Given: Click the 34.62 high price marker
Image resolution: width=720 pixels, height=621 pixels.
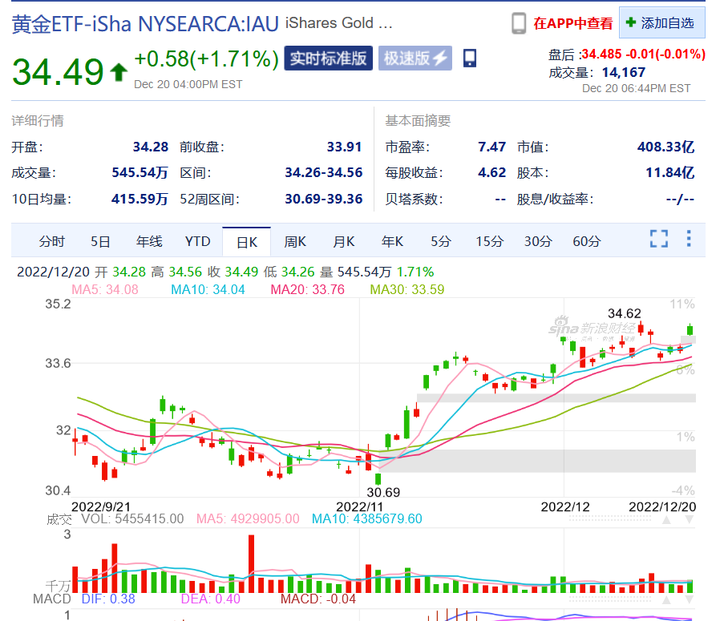Looking at the screenshot, I should [x=624, y=314].
